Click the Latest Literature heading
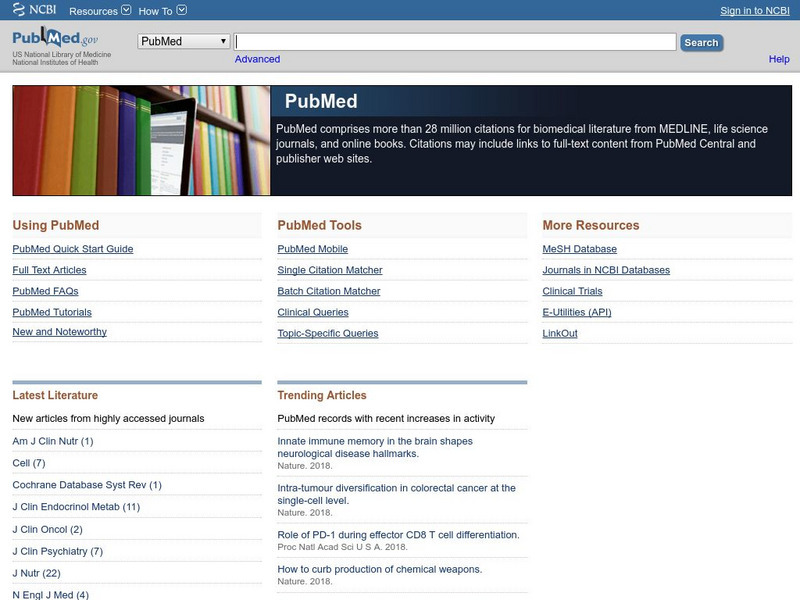Image resolution: width=800 pixels, height=600 pixels. 55,395
